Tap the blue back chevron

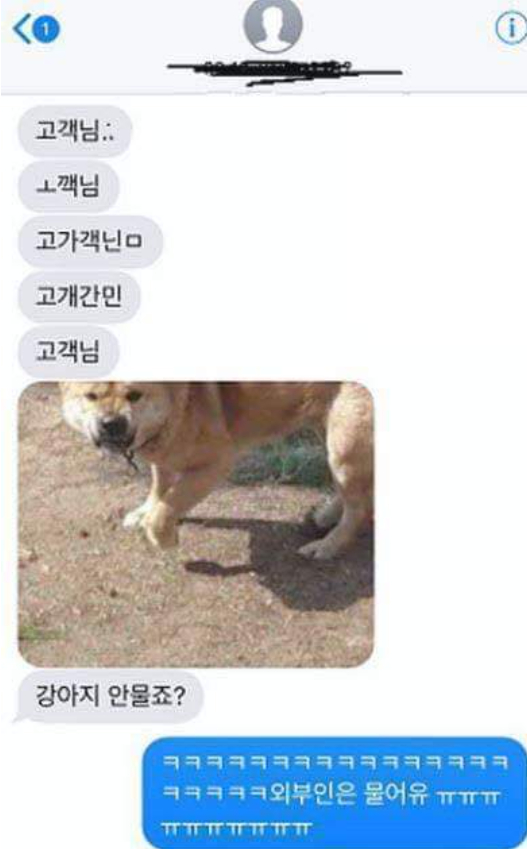pos(22,29)
